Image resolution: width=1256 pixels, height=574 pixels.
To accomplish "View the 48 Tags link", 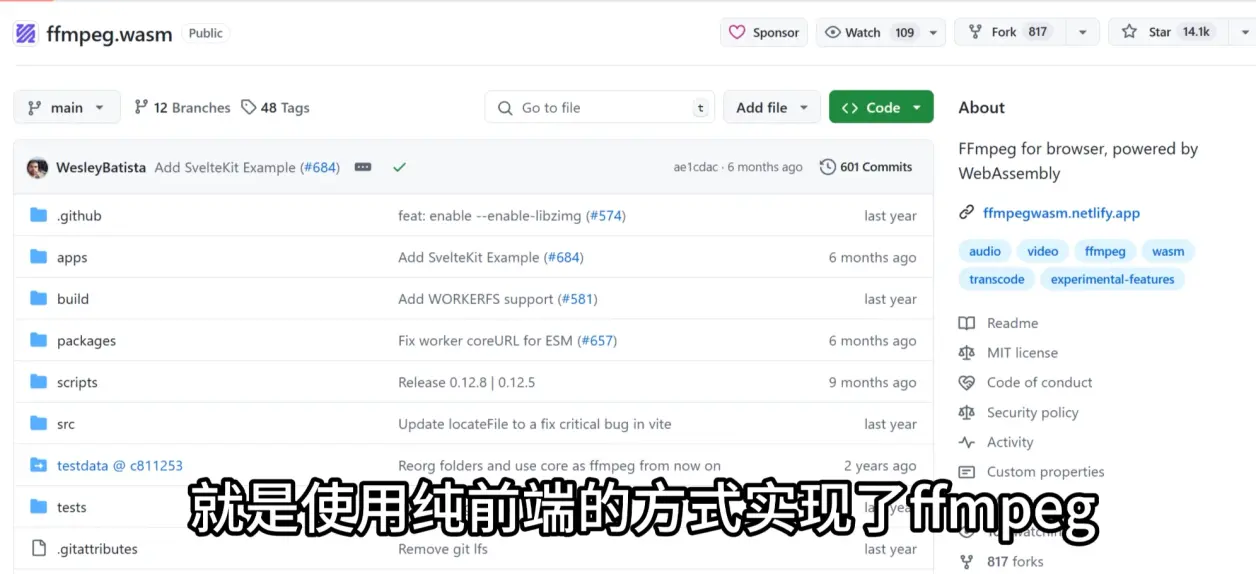I will [x=276, y=107].
